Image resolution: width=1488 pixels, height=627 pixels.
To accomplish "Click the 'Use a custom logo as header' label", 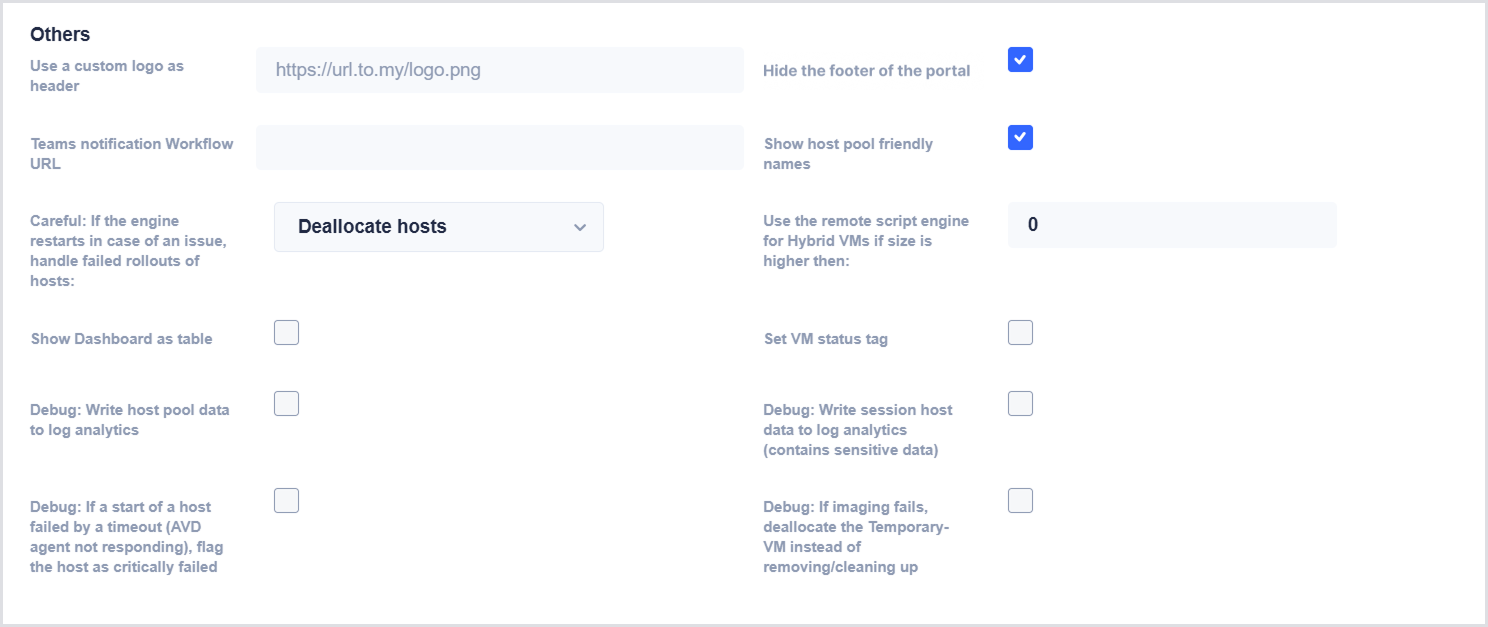I will point(107,76).
